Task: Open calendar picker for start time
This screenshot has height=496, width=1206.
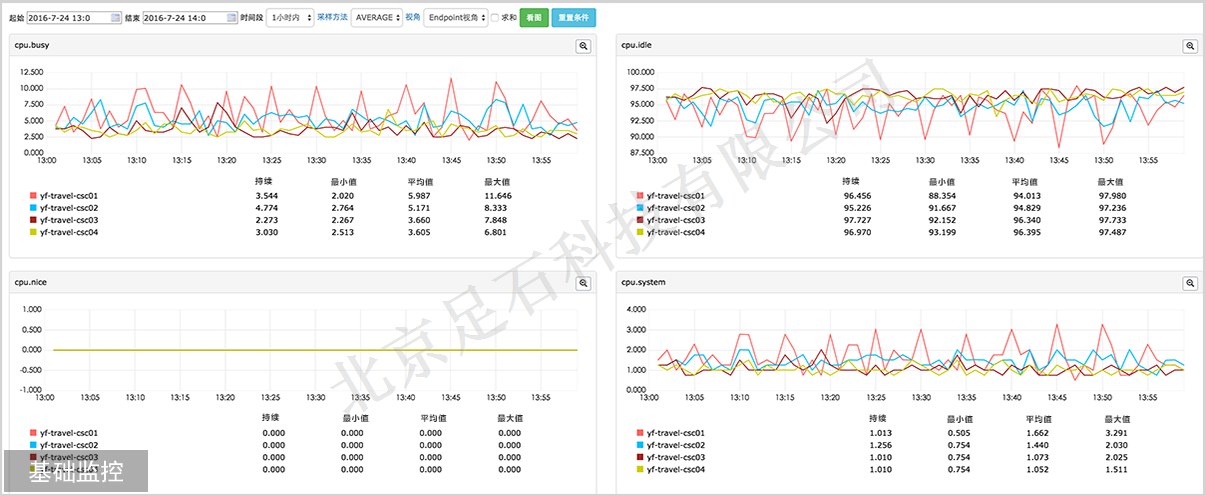Action: [x=117, y=18]
